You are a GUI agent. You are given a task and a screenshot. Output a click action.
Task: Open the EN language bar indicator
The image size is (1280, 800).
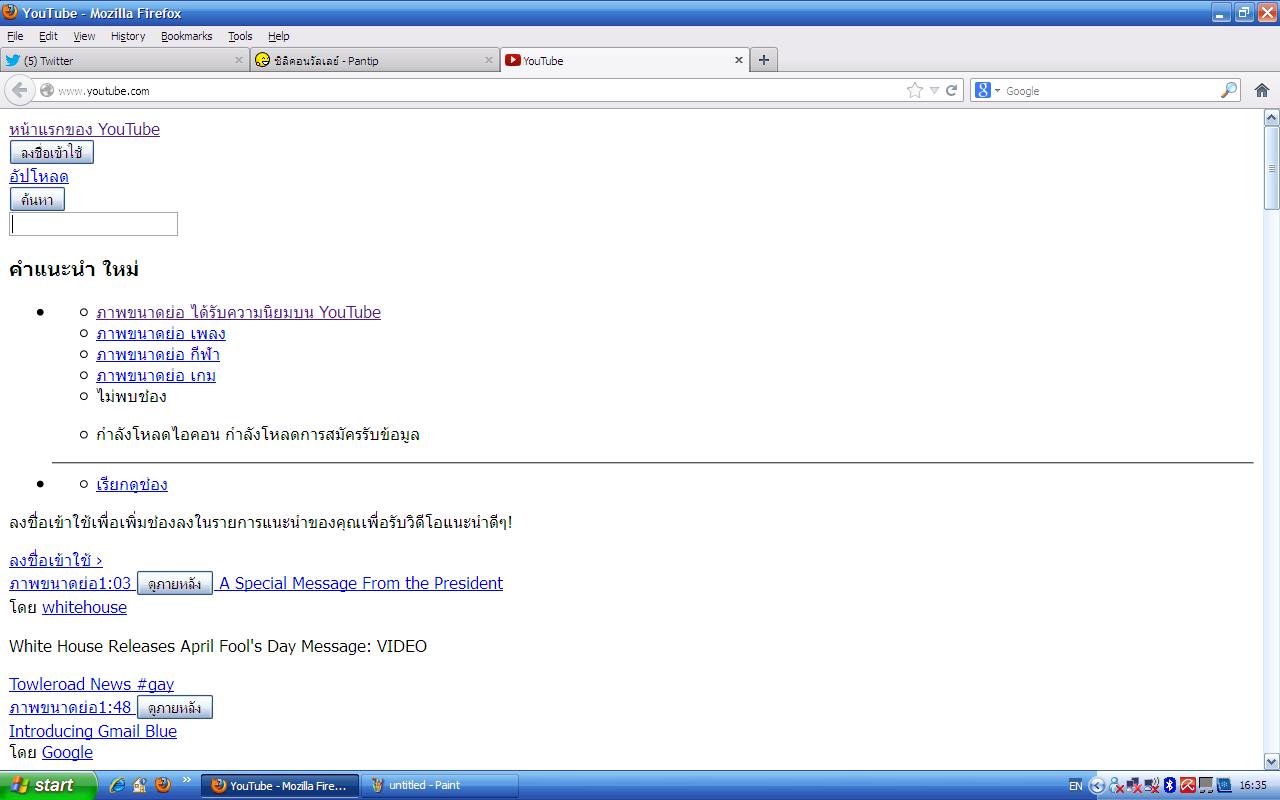(x=1075, y=786)
